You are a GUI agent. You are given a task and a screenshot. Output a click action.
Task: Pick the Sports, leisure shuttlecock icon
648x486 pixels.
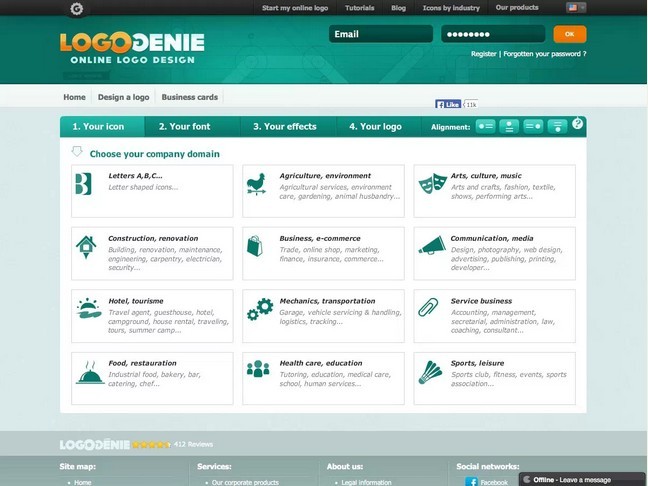(x=431, y=371)
